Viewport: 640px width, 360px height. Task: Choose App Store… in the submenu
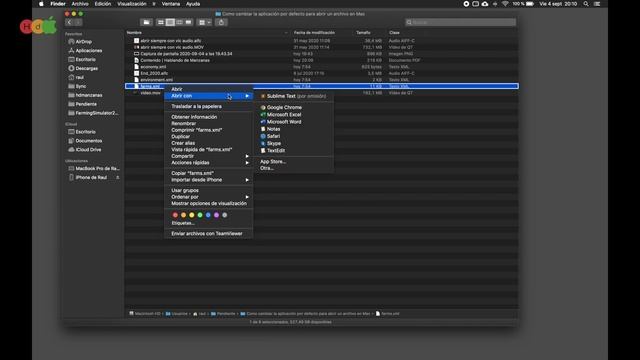pos(293,162)
